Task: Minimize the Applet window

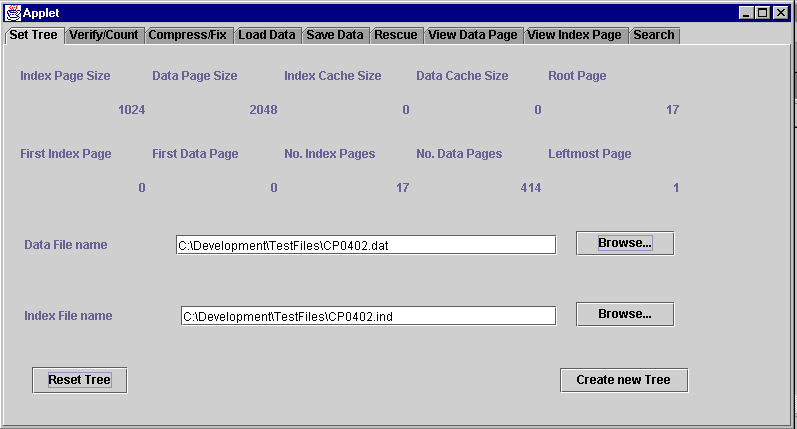Action: (746, 13)
